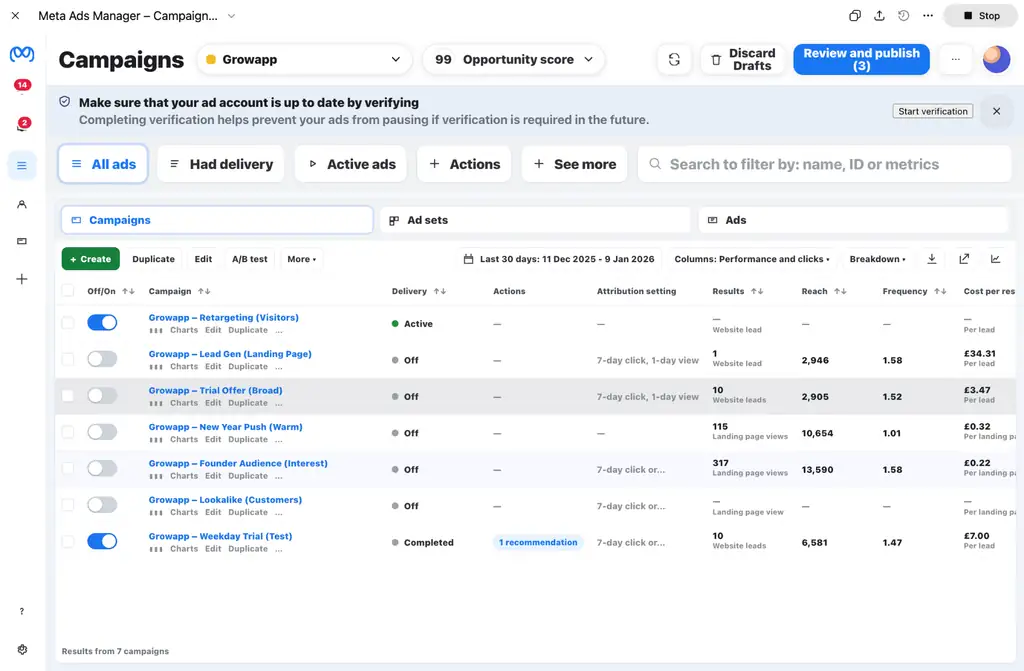Turn off Weekday Trial (Test) toggle
The height and width of the screenshot is (671, 1024).
[103, 541]
